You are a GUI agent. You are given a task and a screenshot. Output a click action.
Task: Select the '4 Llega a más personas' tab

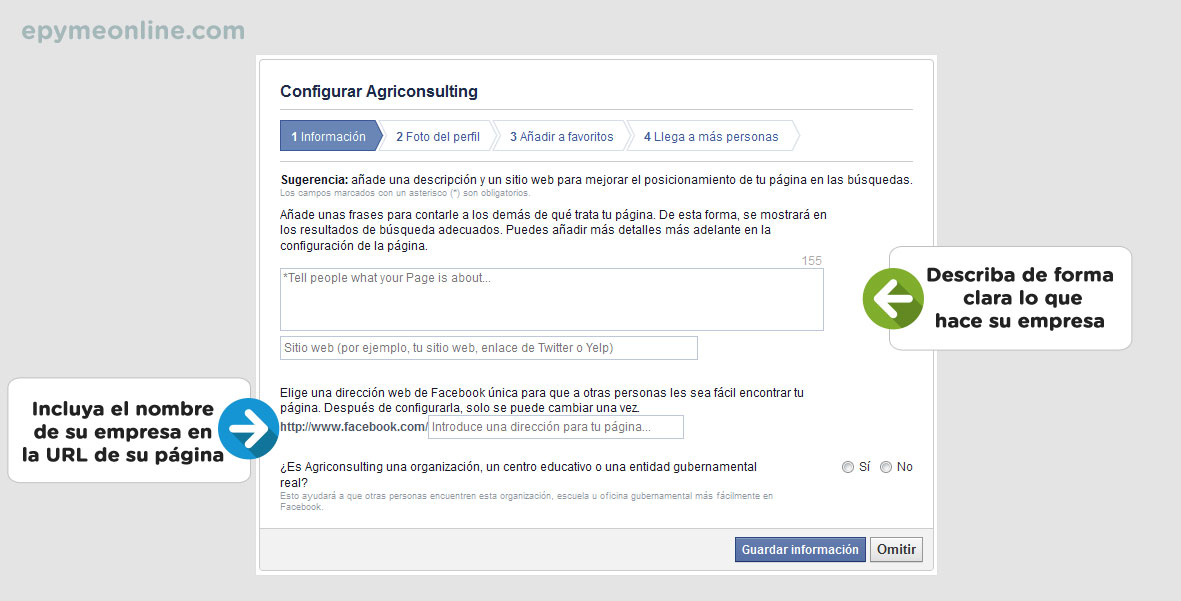(x=711, y=136)
